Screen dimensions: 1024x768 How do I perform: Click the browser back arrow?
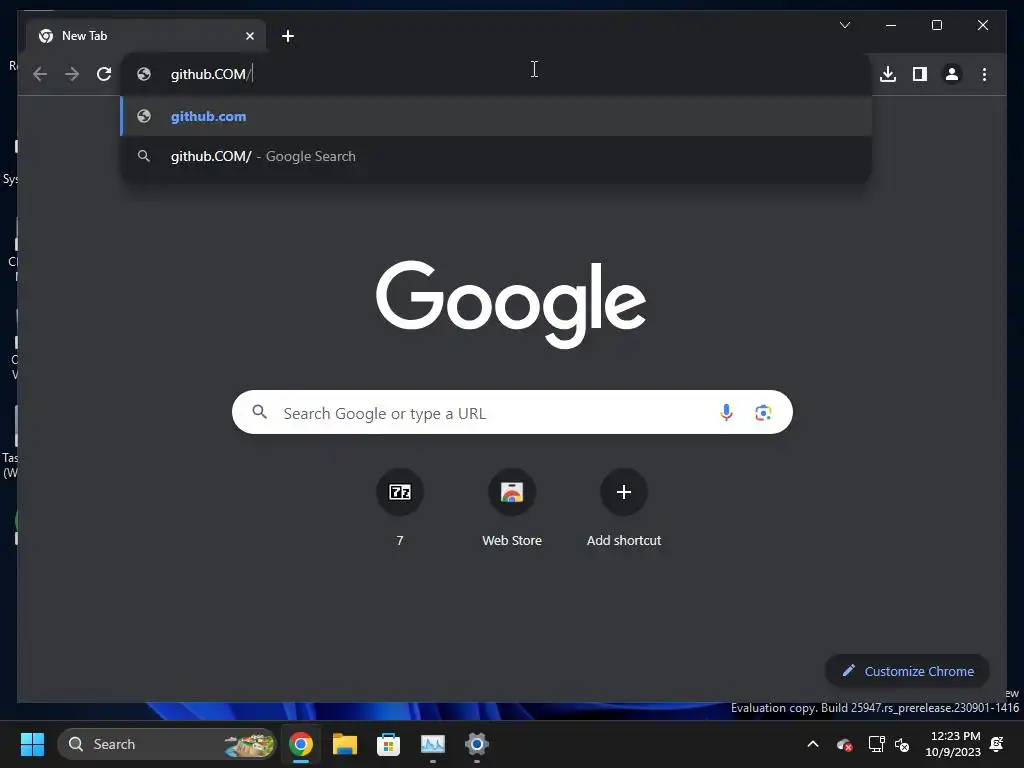click(x=40, y=74)
